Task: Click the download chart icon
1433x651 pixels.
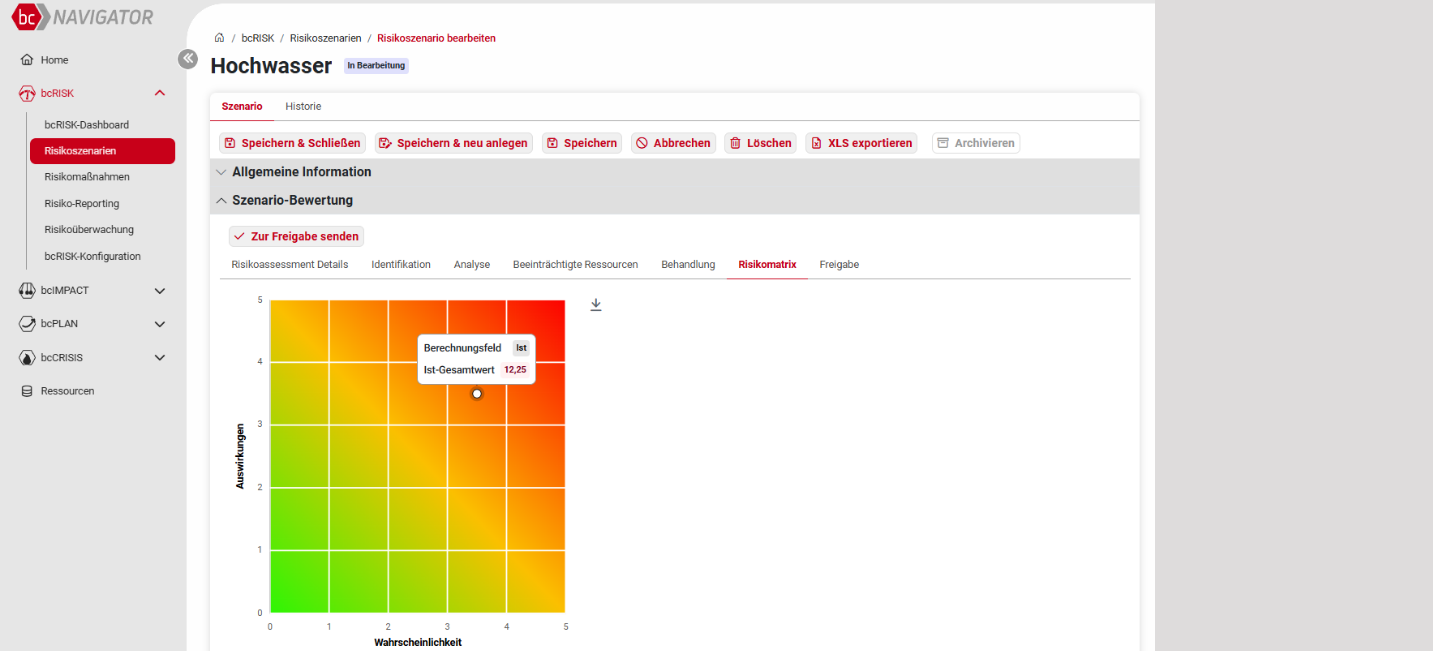Action: click(x=596, y=305)
